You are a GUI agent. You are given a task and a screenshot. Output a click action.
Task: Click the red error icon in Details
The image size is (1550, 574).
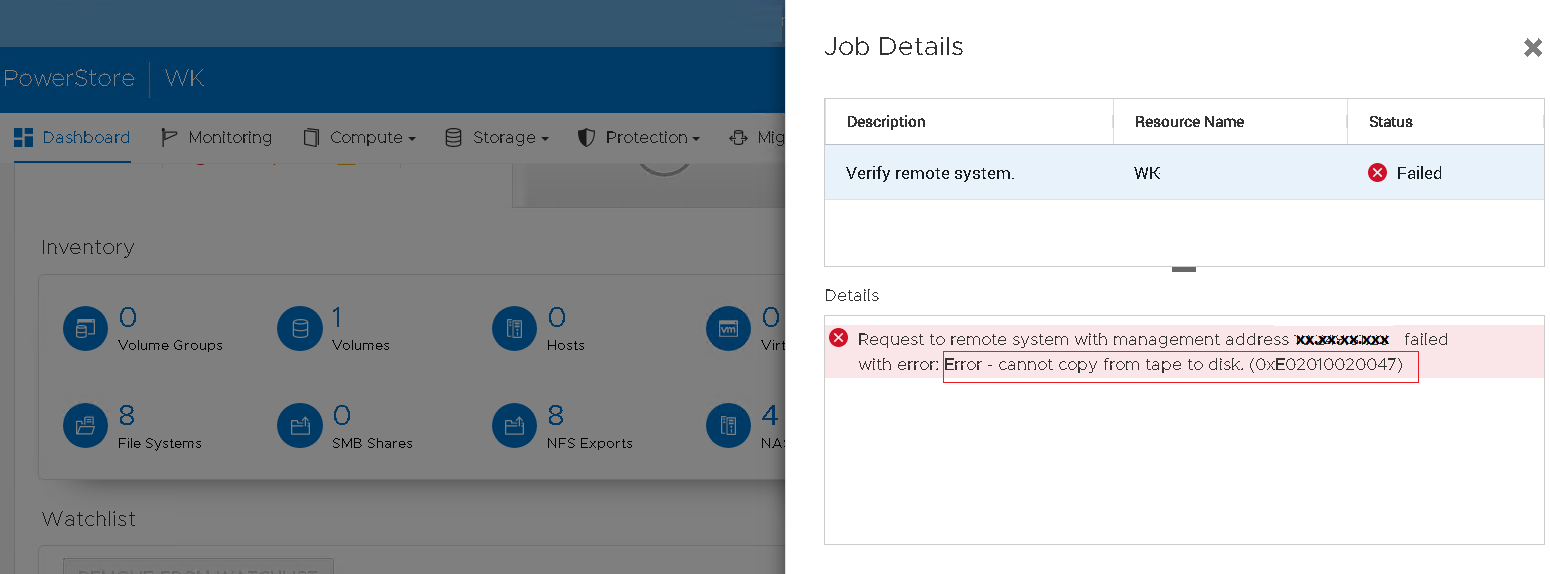click(x=839, y=338)
